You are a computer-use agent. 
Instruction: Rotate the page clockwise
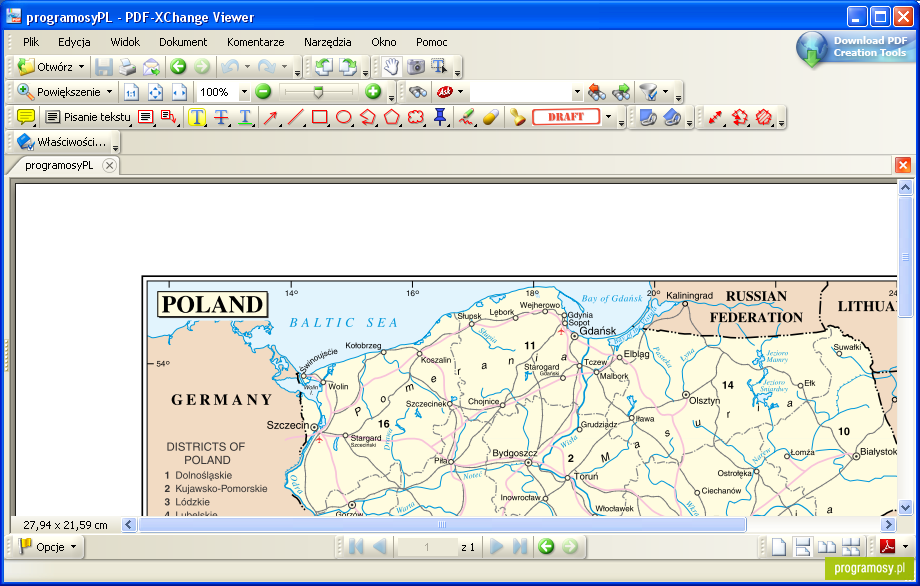point(347,67)
